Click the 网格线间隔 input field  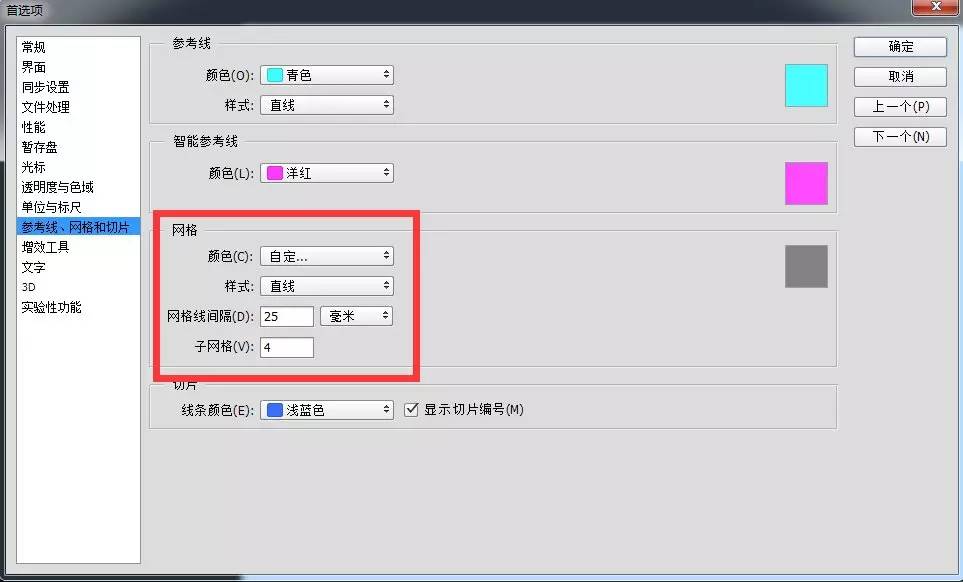287,316
